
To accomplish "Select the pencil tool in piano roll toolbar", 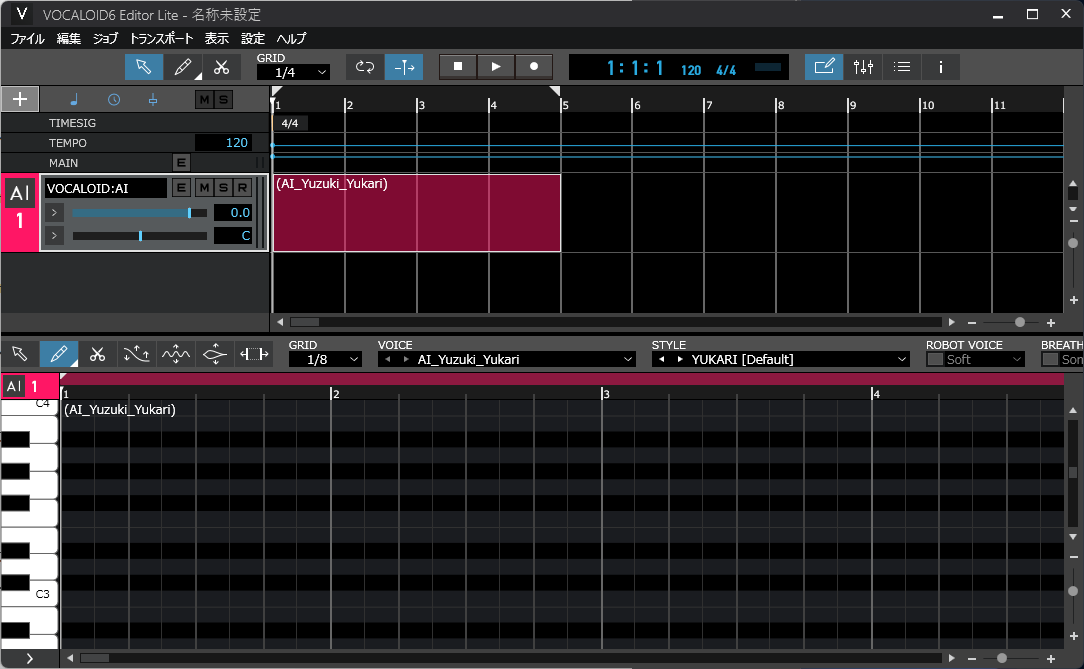I will tap(59, 354).
